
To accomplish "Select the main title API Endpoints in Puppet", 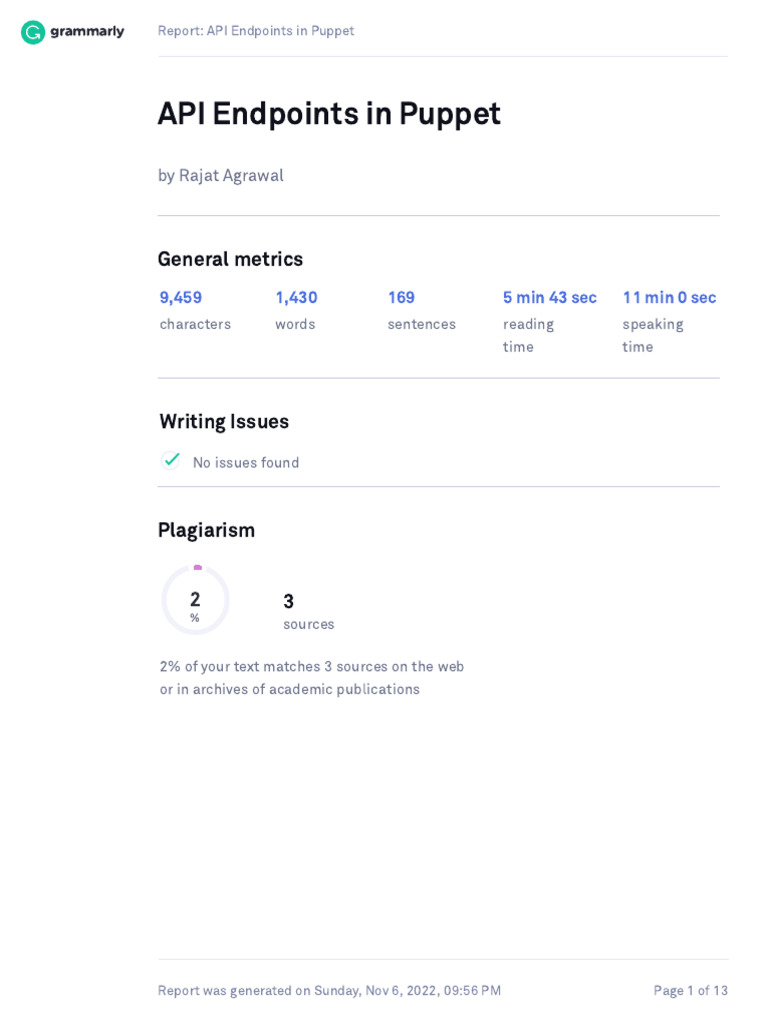I will pos(329,114).
